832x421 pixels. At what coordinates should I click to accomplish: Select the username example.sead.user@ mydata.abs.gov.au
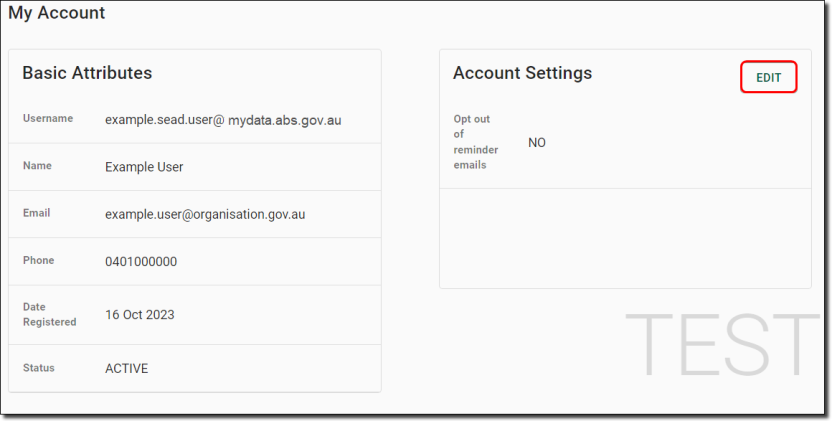223,120
